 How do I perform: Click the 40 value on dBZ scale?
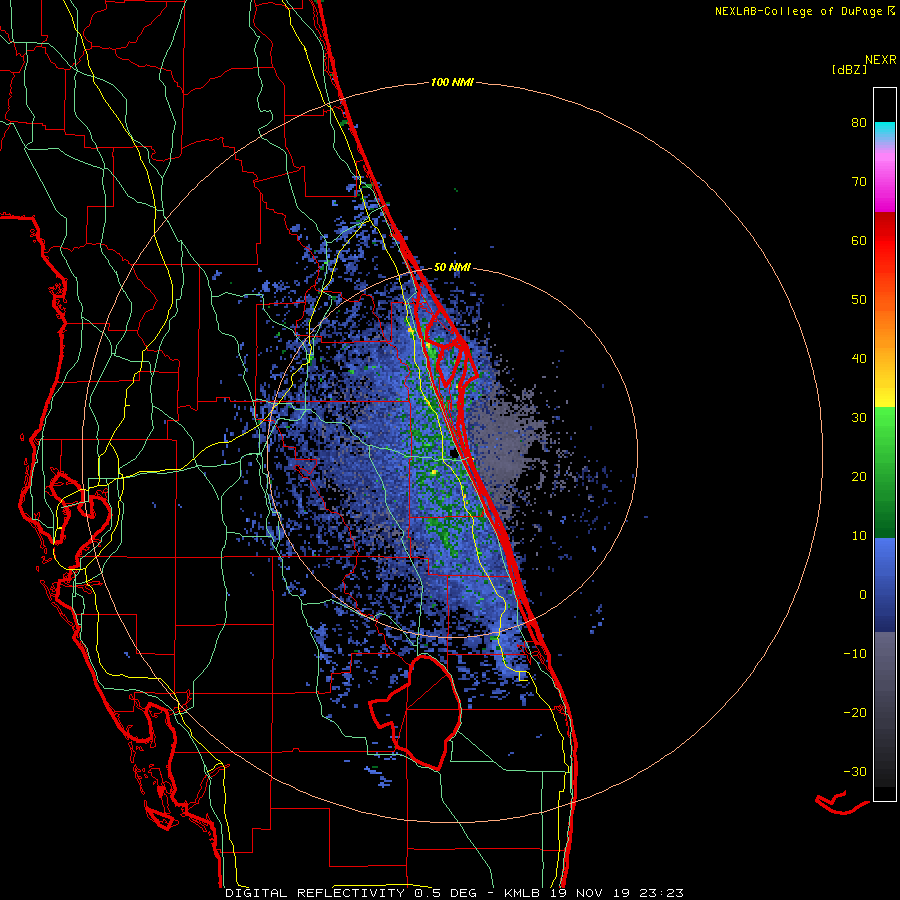[x=859, y=359]
